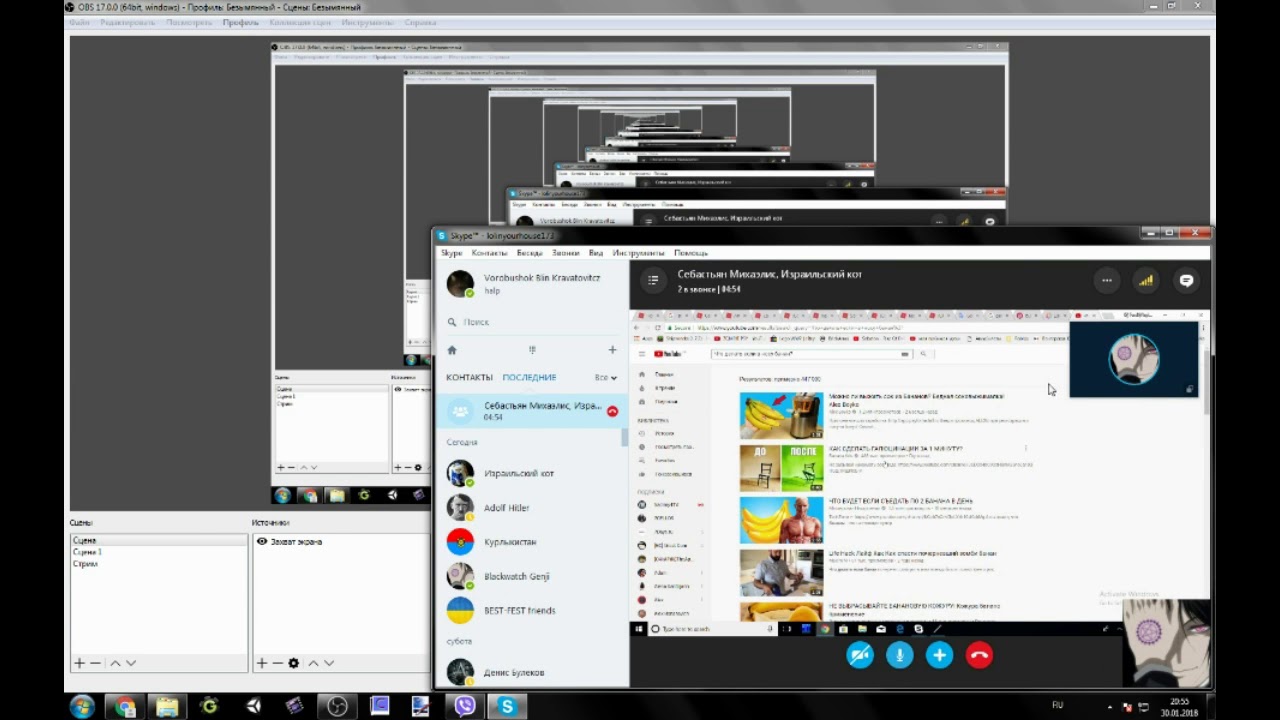
Task: Select the Денис Булеков contact
Action: pyautogui.click(x=531, y=672)
